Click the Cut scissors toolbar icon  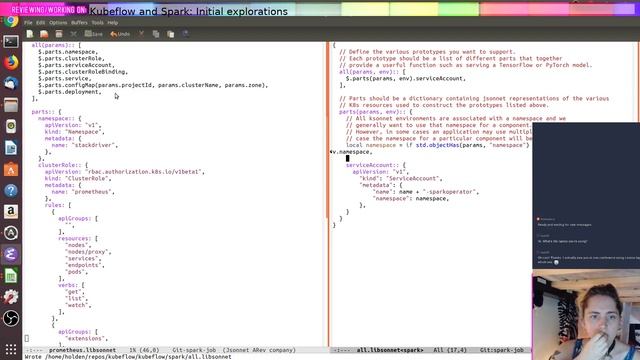pyautogui.click(x=141, y=34)
